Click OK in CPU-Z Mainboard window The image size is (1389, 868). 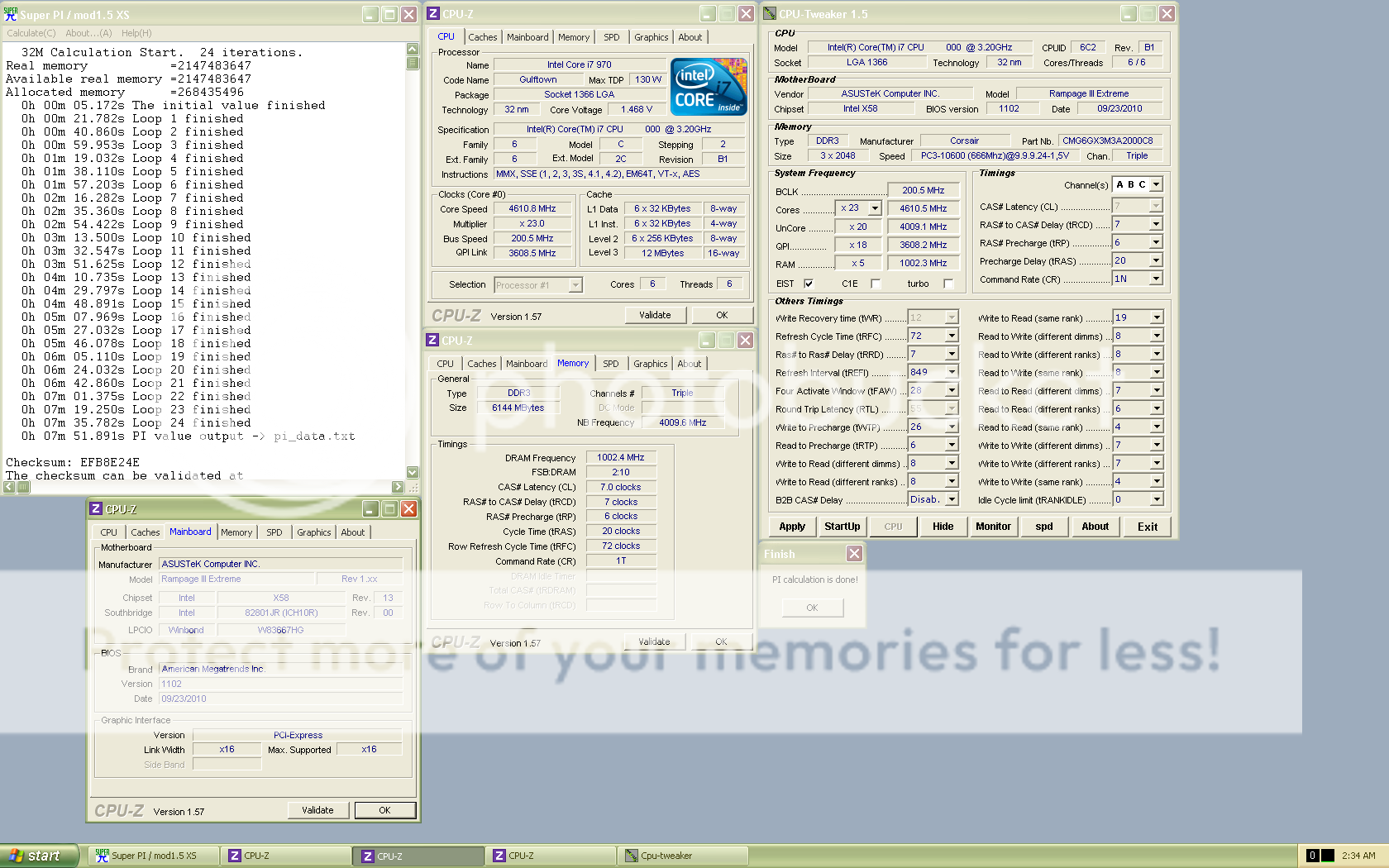point(385,810)
